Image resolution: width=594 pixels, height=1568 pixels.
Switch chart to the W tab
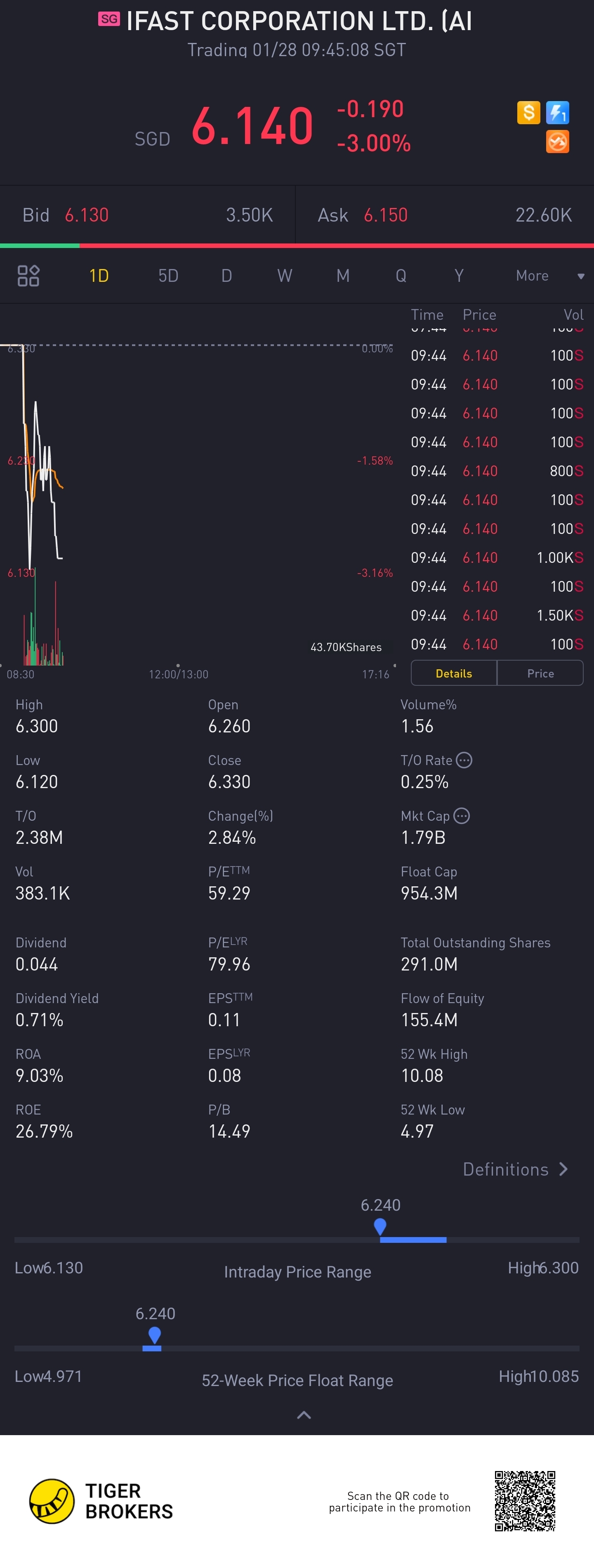click(x=284, y=276)
